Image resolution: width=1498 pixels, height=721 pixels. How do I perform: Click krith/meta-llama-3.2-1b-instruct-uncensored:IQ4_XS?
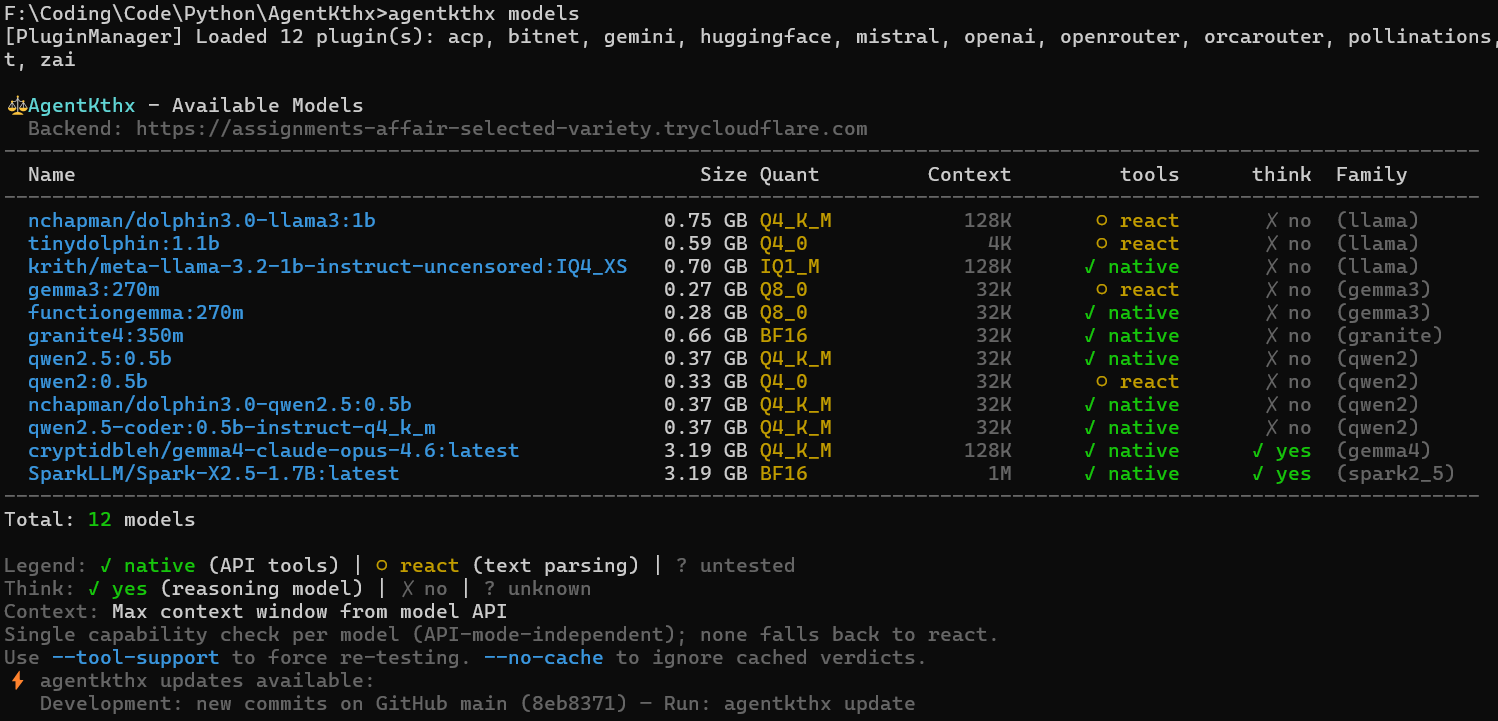328,266
